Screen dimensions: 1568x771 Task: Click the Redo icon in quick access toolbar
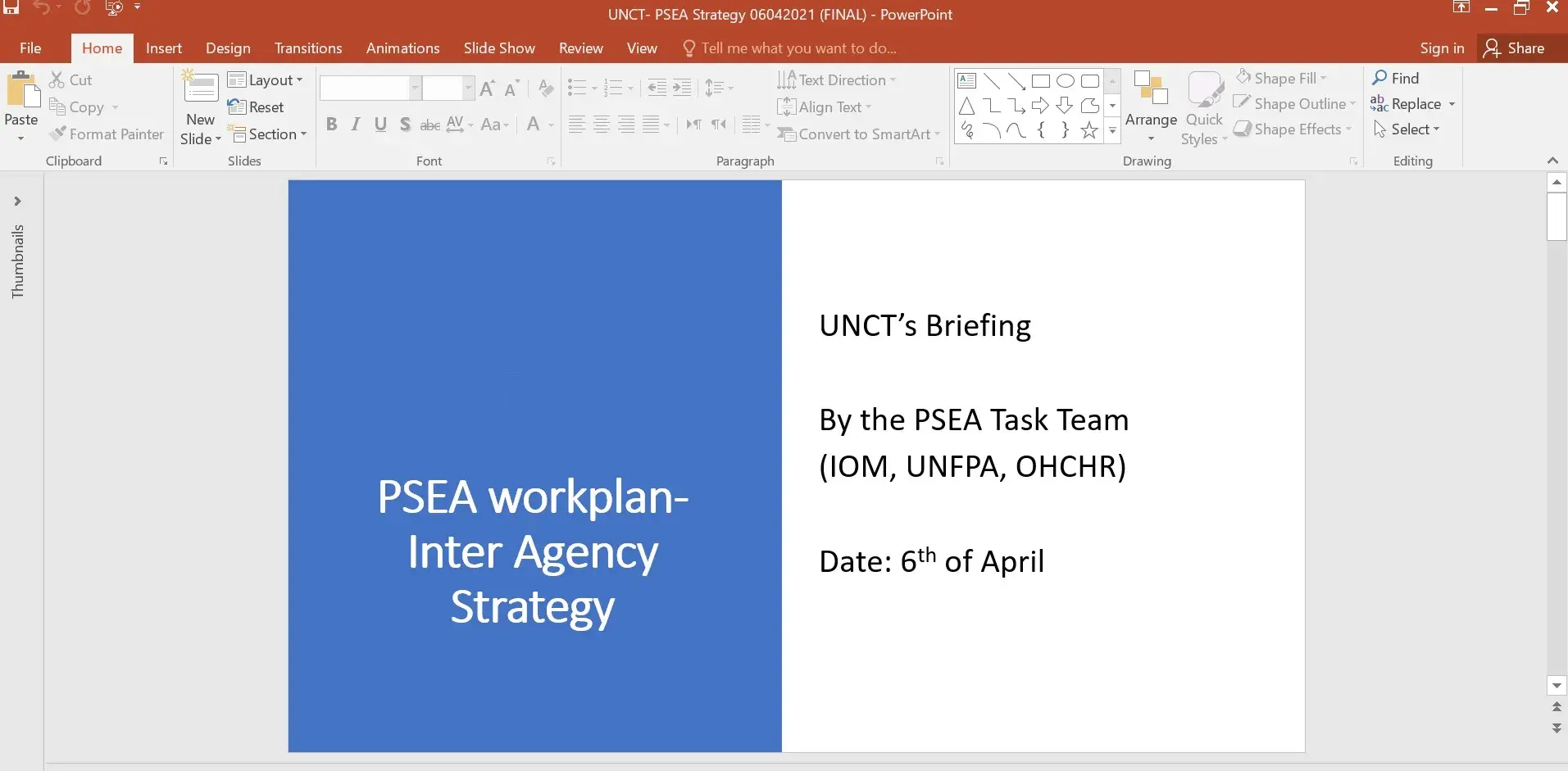click(82, 7)
